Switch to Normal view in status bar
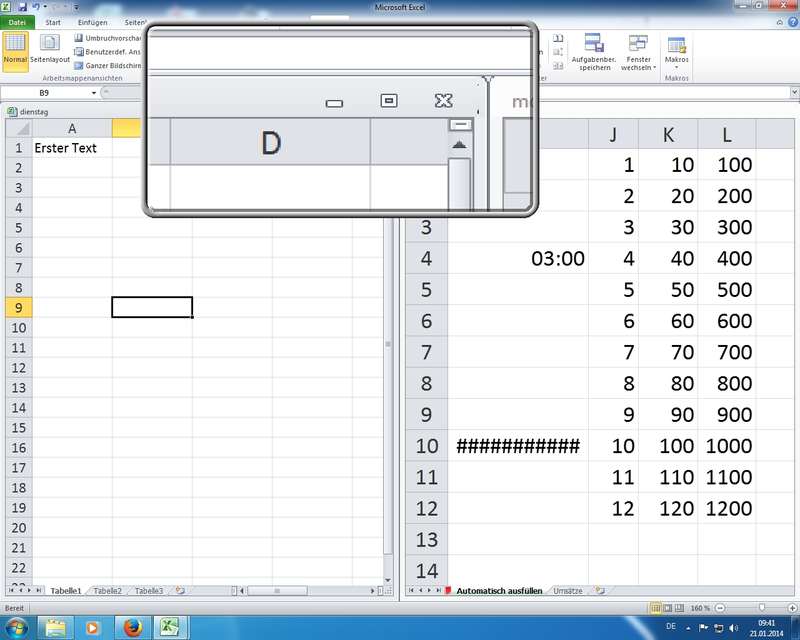The height and width of the screenshot is (640, 800). [656, 608]
